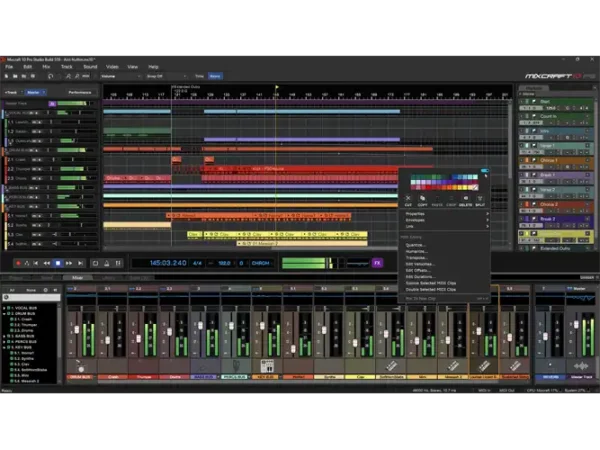Click the DRUM BUS mixer channel fader
The image size is (600, 450).
click(x=77, y=329)
